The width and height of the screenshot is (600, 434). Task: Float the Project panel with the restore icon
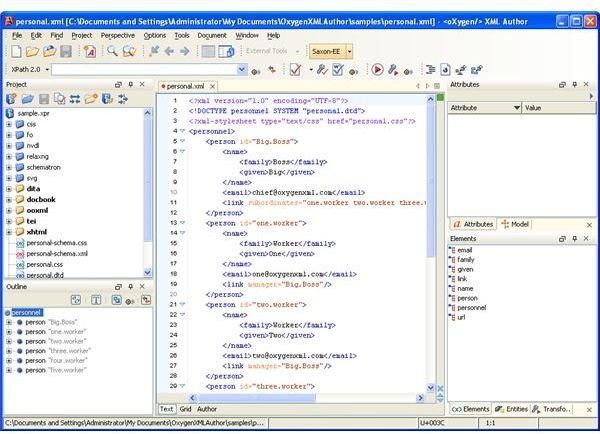pos(118,84)
